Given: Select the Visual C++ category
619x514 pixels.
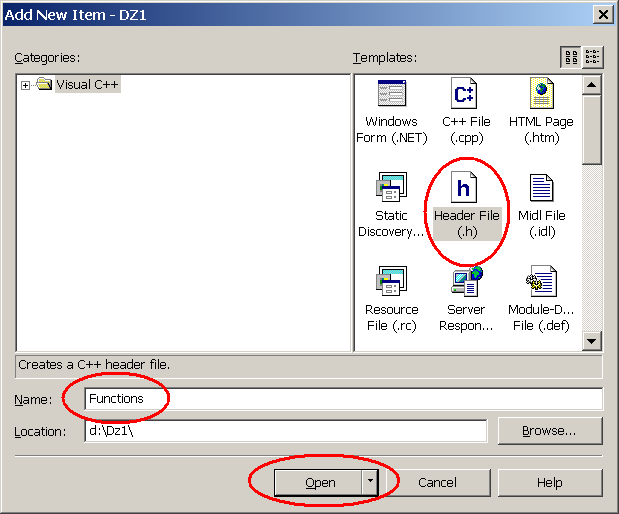Looking at the screenshot, I should coord(87,84).
